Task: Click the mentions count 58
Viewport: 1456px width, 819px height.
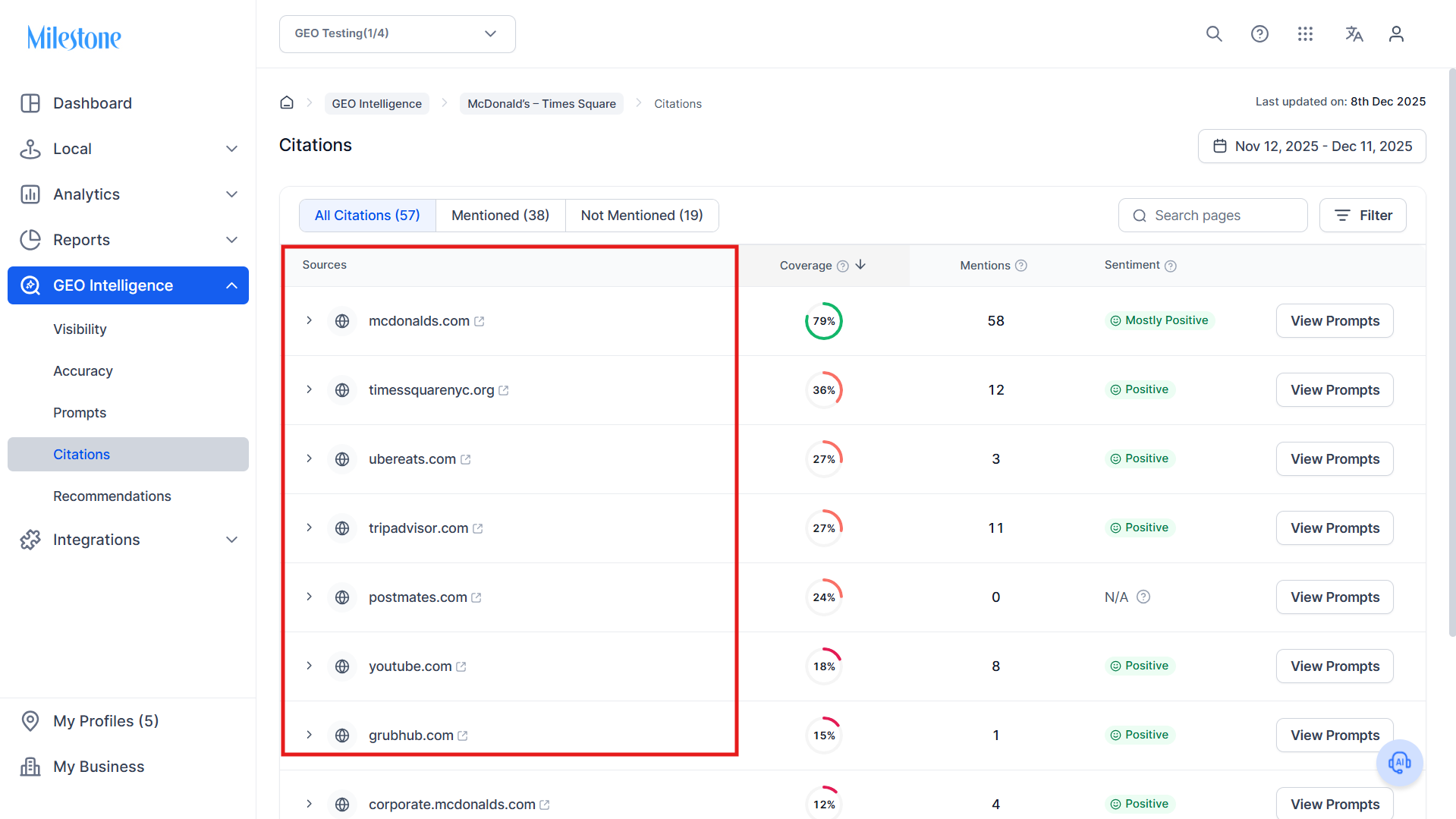Action: point(995,321)
